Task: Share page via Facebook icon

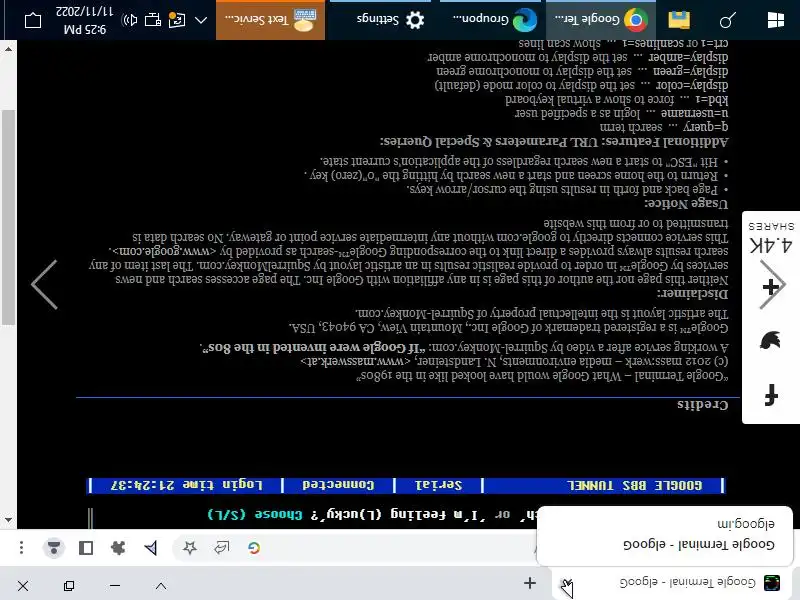Action: point(771,395)
